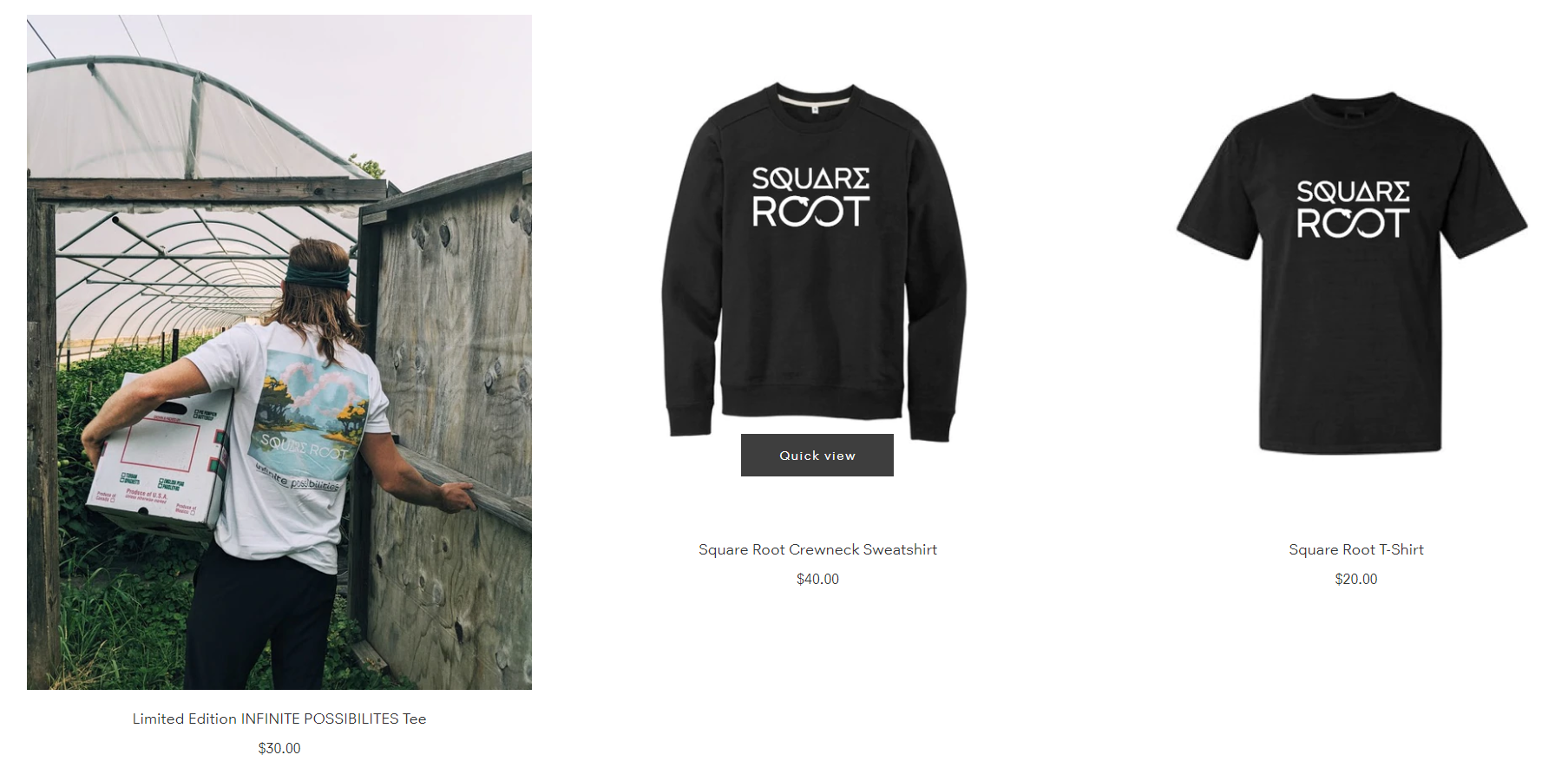Click the landscape graphic printed on the white tee

314,404
